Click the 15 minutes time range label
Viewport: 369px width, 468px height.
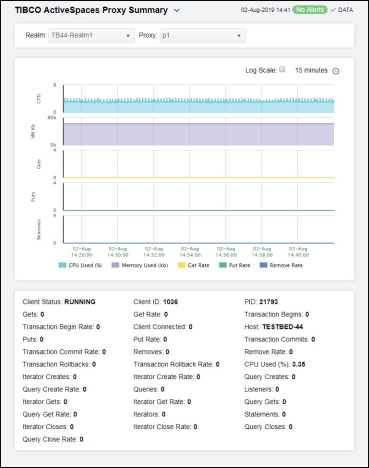point(311,70)
